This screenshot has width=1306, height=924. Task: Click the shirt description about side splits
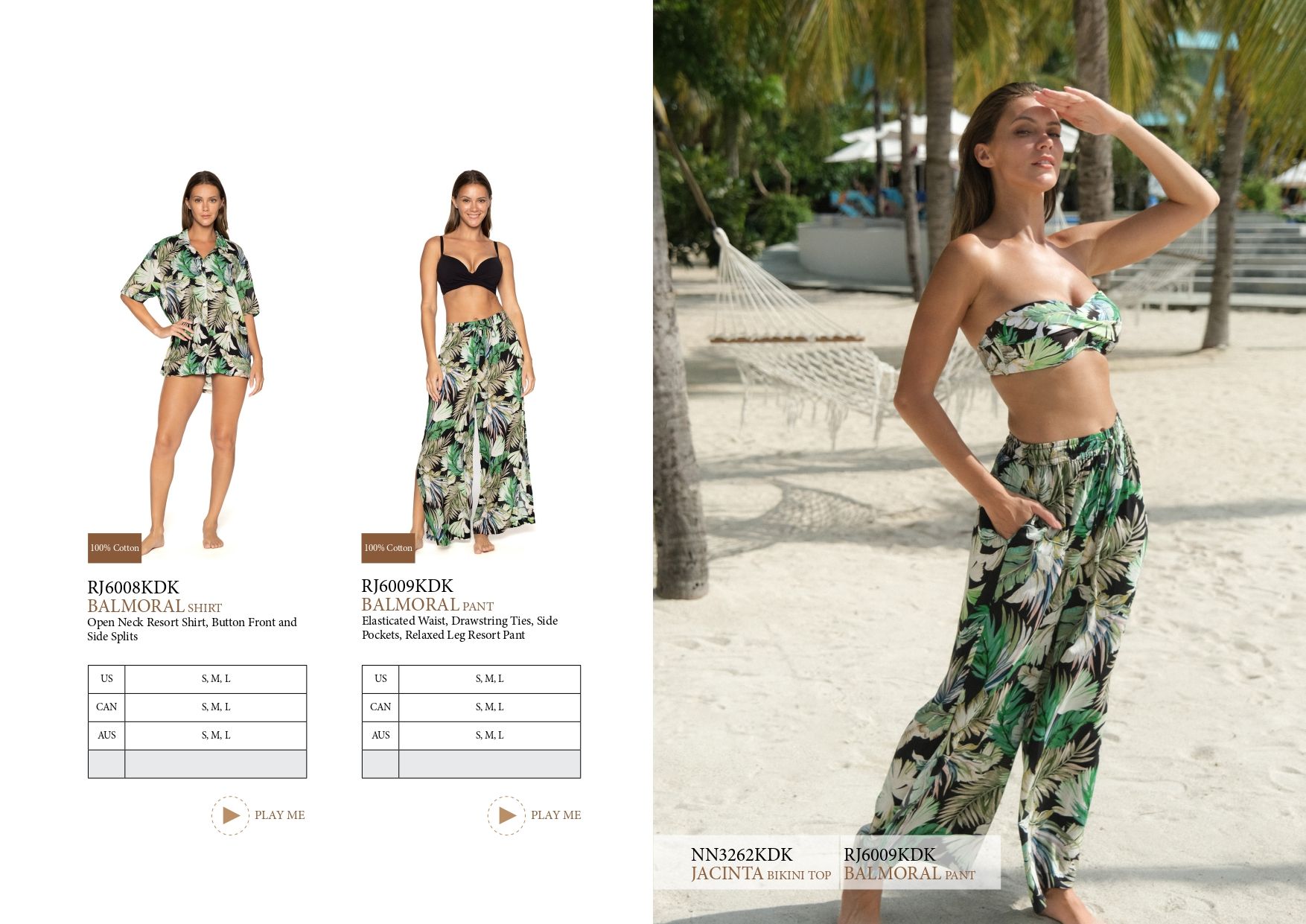[x=192, y=629]
